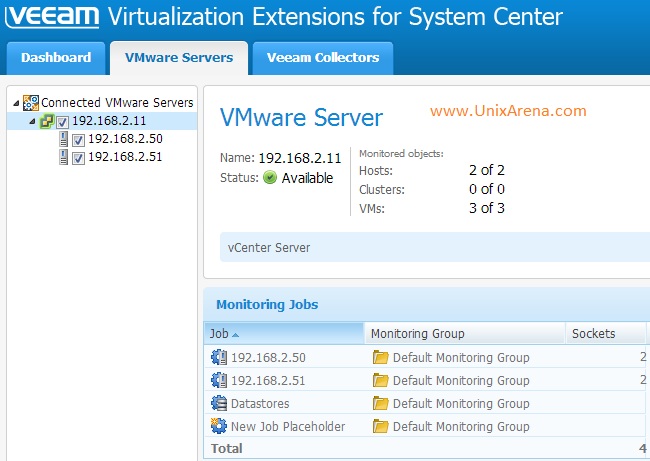650x461 pixels.
Task: Click the Connected VMware Servers root icon
Action: pos(31,103)
